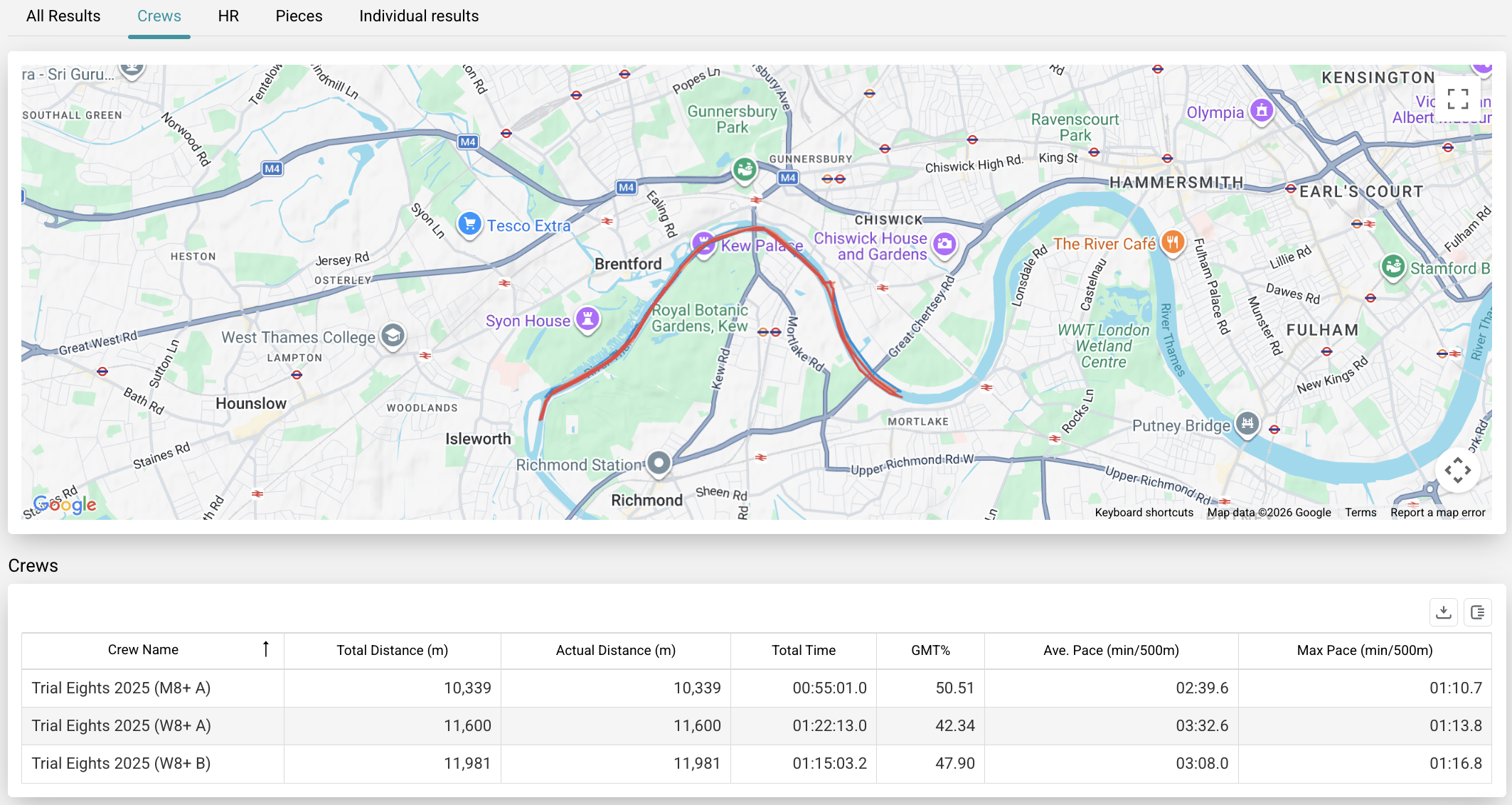Viewport: 1512px width, 805px height.
Task: Sort by Total Time column header
Action: (x=804, y=650)
